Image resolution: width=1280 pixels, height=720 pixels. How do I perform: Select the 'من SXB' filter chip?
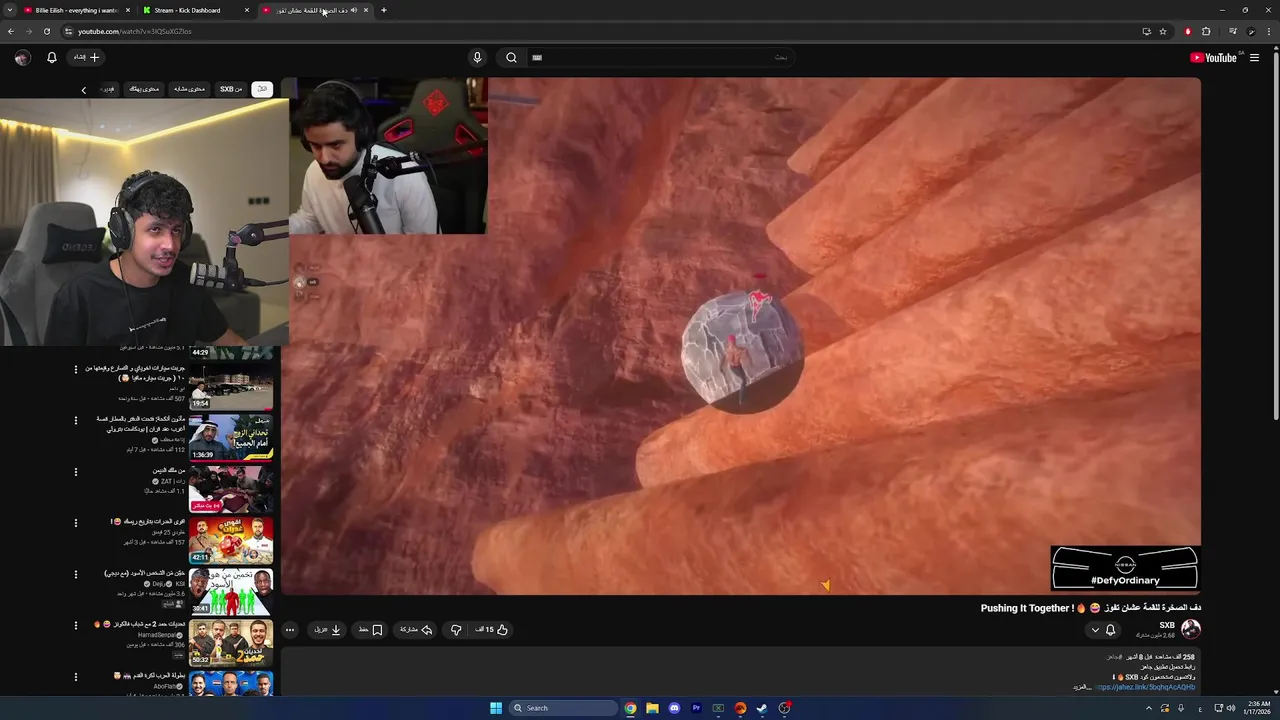click(x=231, y=89)
